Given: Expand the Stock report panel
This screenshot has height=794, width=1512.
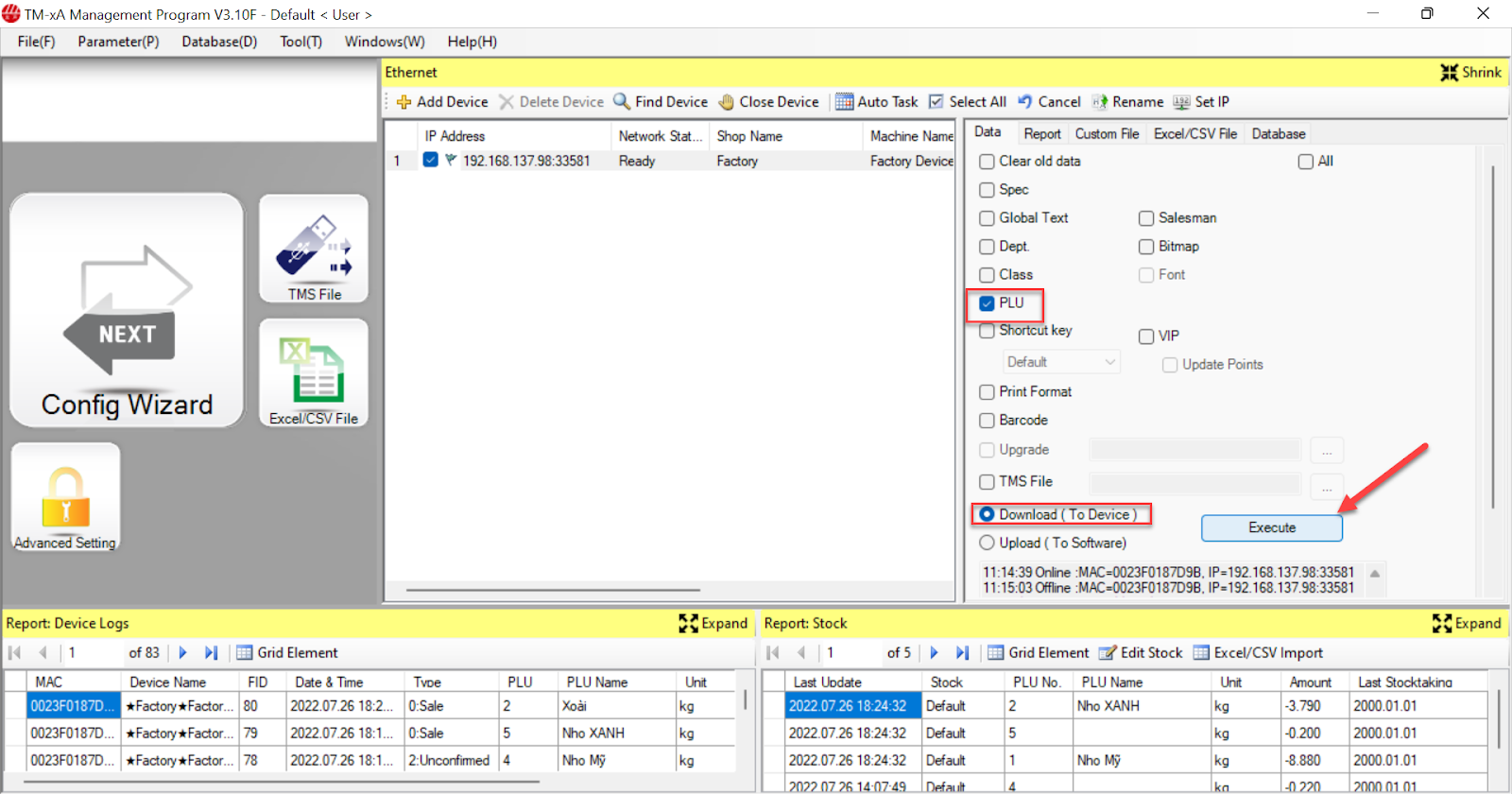Looking at the screenshot, I should (x=1467, y=623).
